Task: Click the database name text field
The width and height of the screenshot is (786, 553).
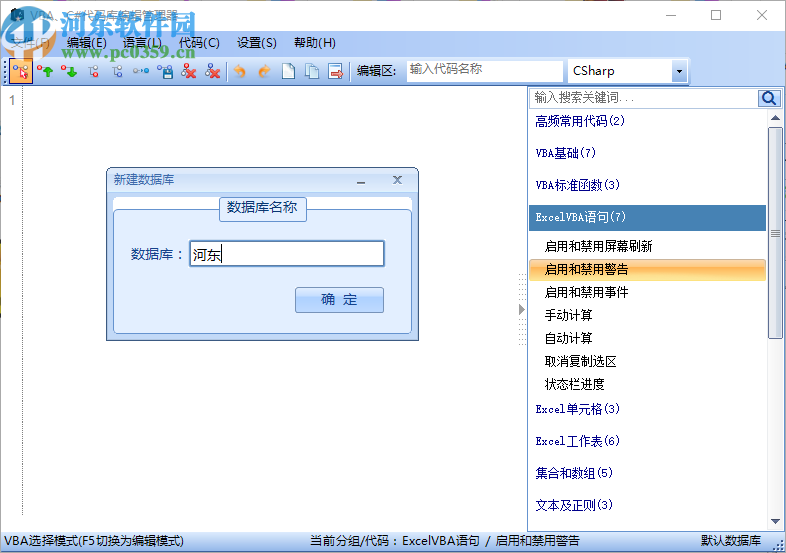Action: tap(287, 254)
